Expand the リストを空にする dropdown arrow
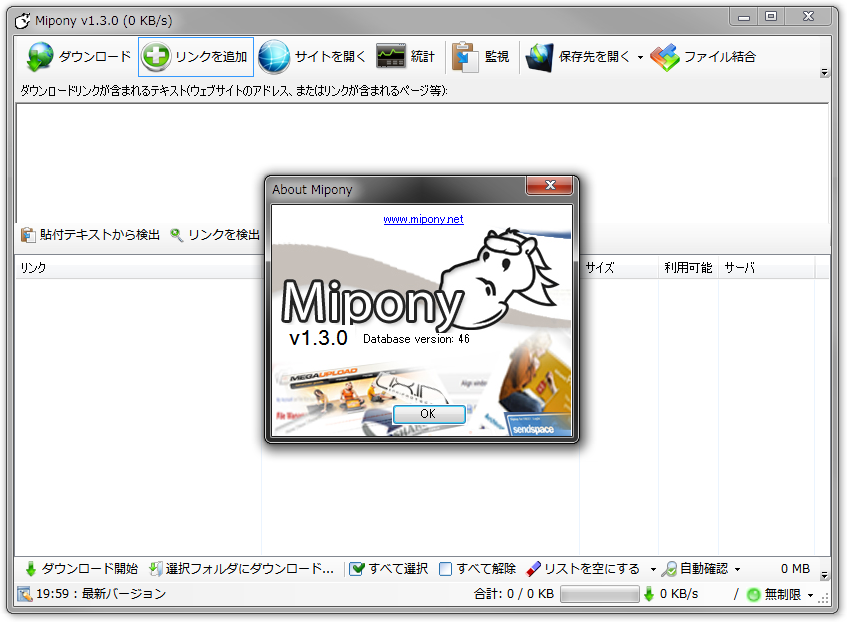Viewport: 847px width, 622px height. click(x=653, y=569)
